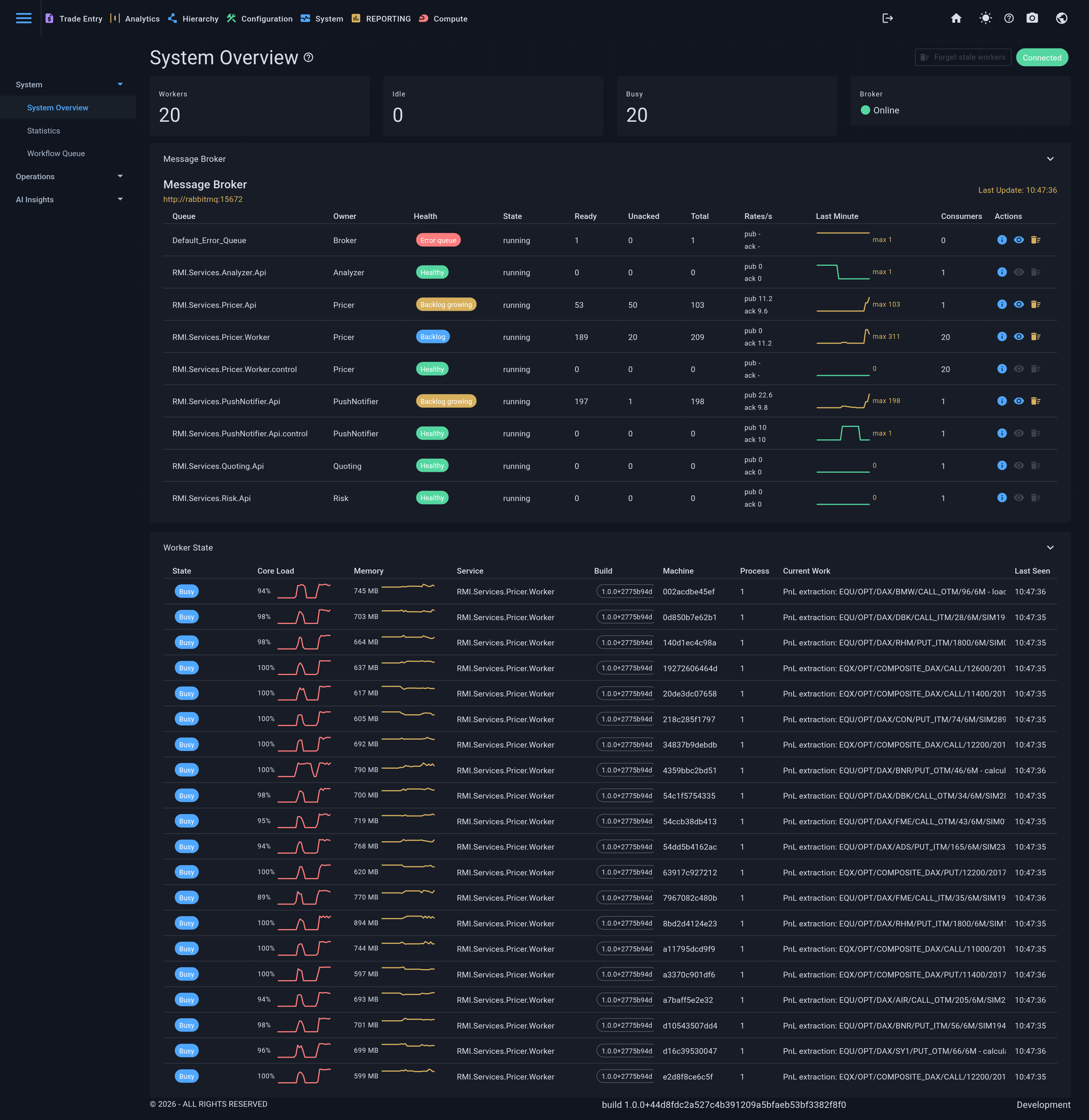Open Hierarchy menu
The height and width of the screenshot is (1120, 1089).
coord(193,18)
